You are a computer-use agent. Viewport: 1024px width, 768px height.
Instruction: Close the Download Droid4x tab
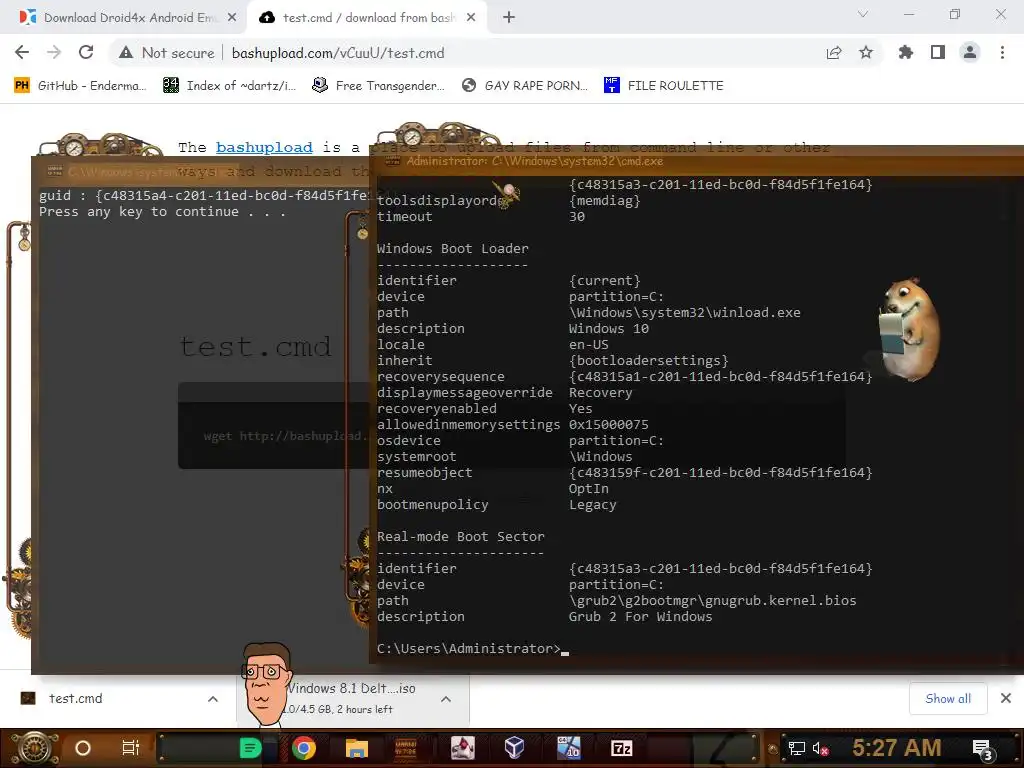[232, 18]
